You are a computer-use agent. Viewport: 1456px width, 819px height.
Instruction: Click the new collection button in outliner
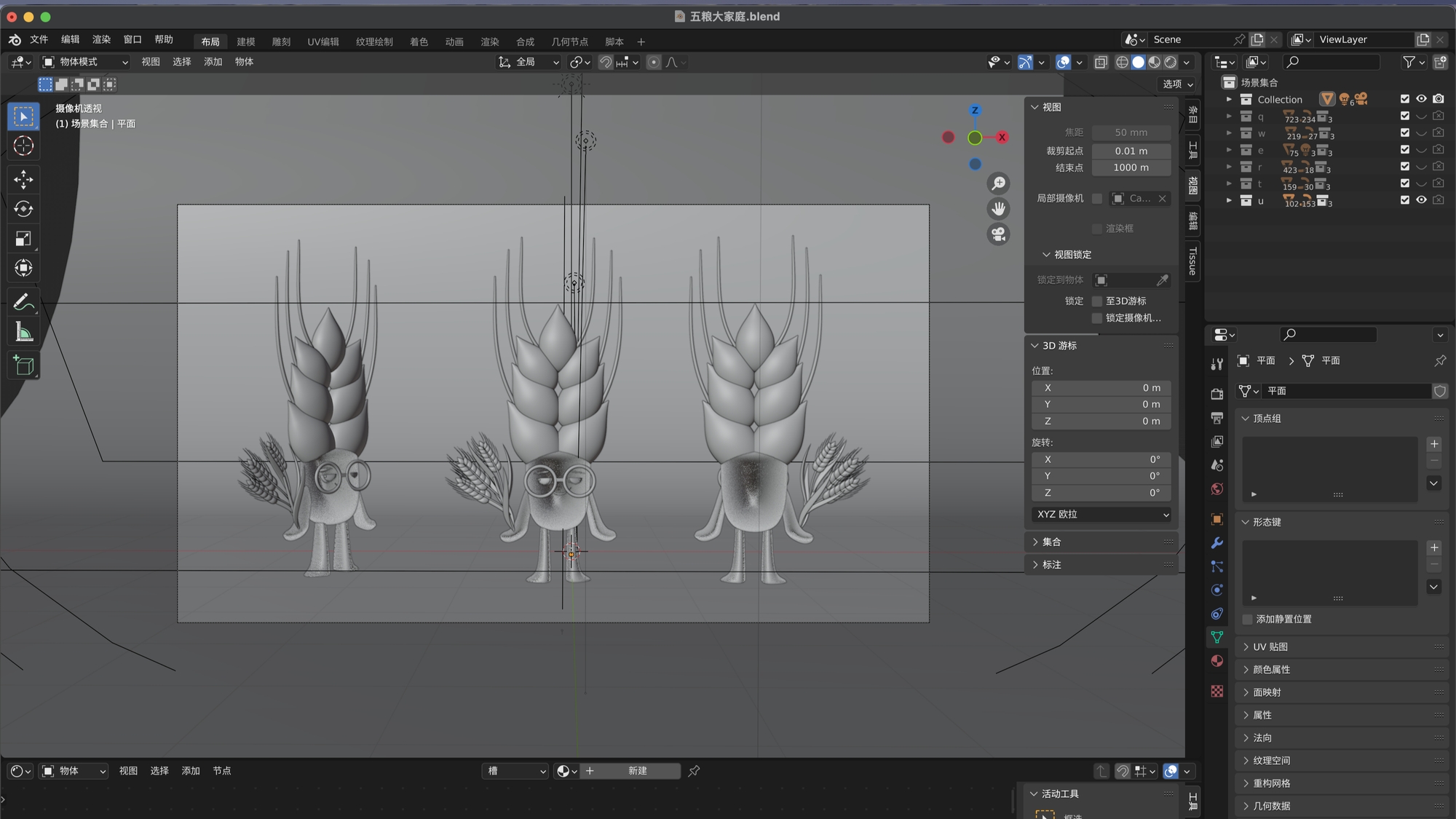(1440, 63)
